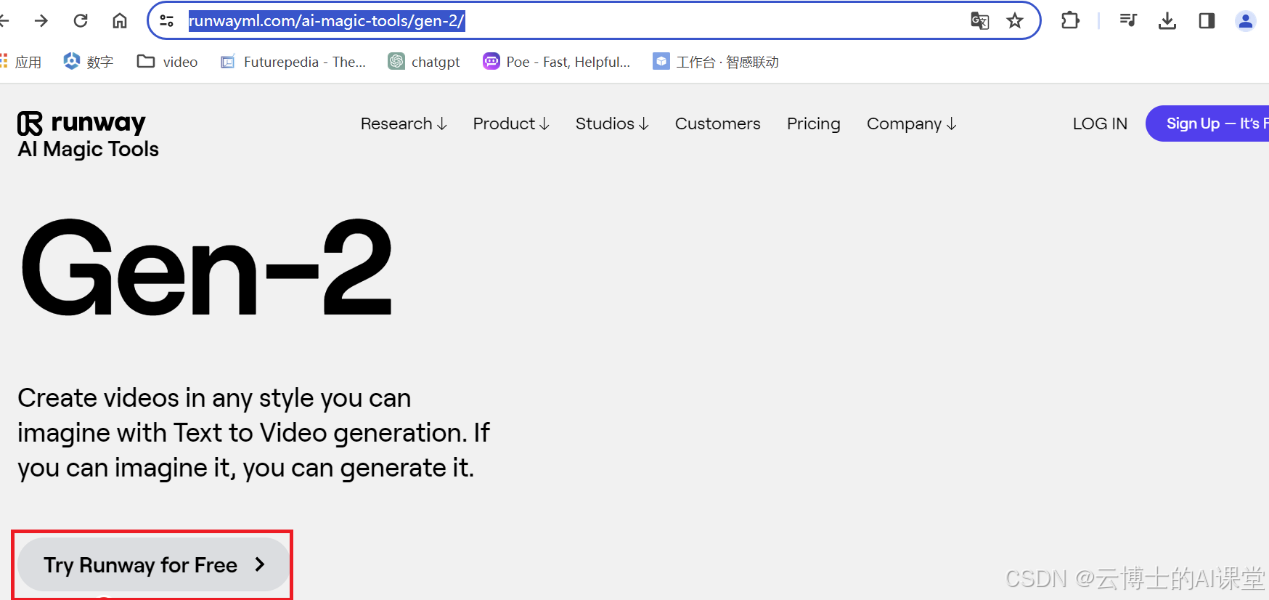Go forward in browser history
Viewport: 1269px width, 600px height.
click(x=41, y=20)
